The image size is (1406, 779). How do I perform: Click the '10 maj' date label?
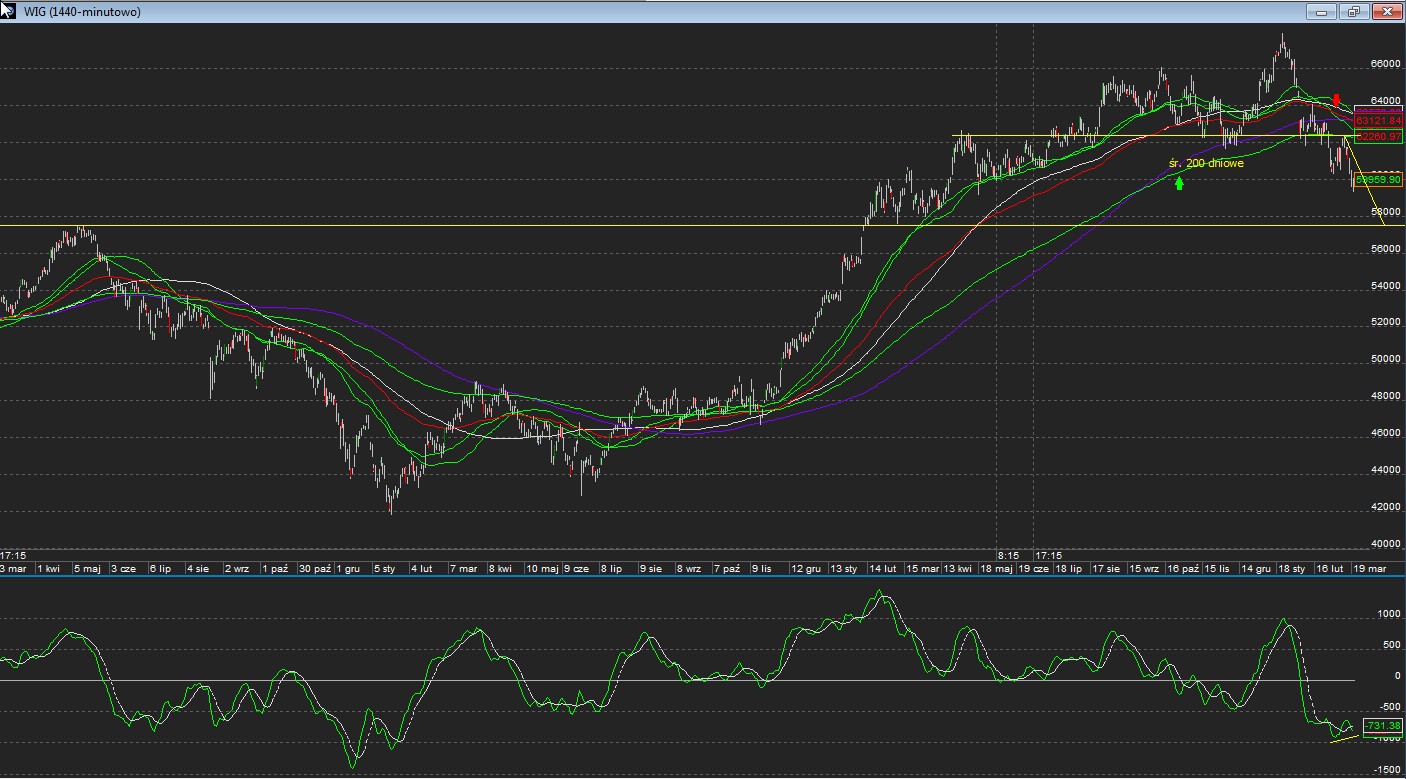coord(542,568)
